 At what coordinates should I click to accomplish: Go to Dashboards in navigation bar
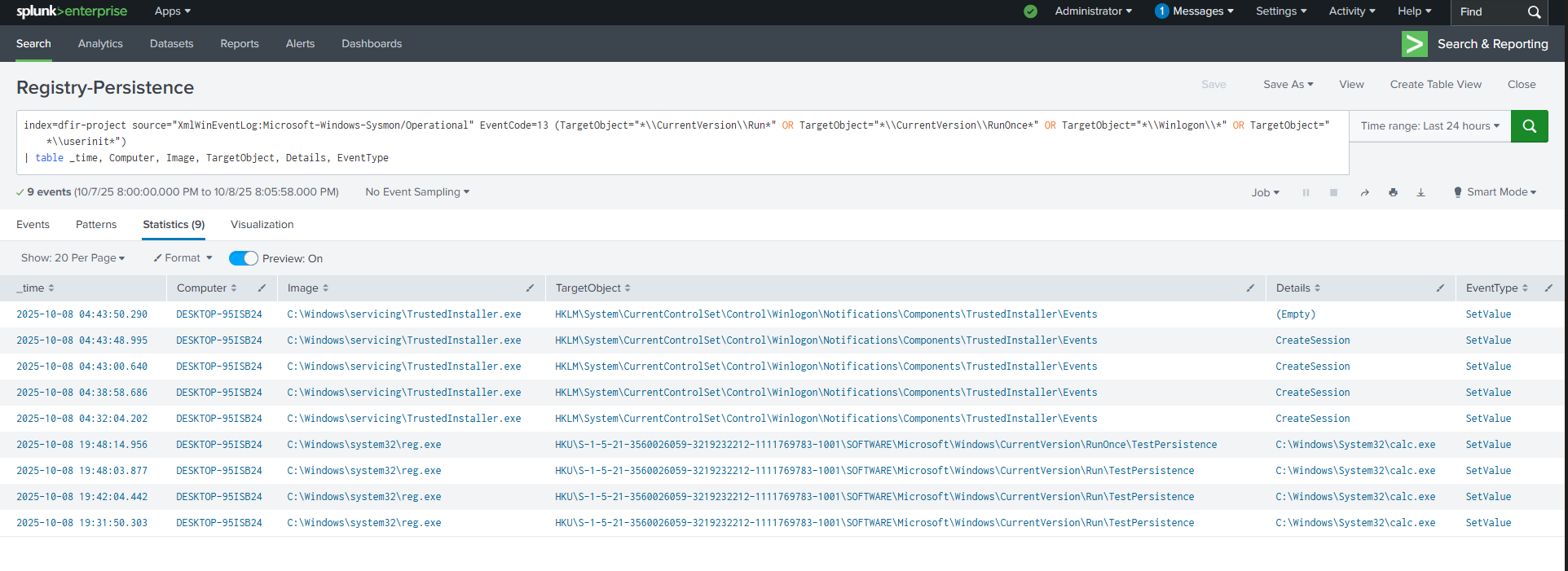tap(372, 44)
